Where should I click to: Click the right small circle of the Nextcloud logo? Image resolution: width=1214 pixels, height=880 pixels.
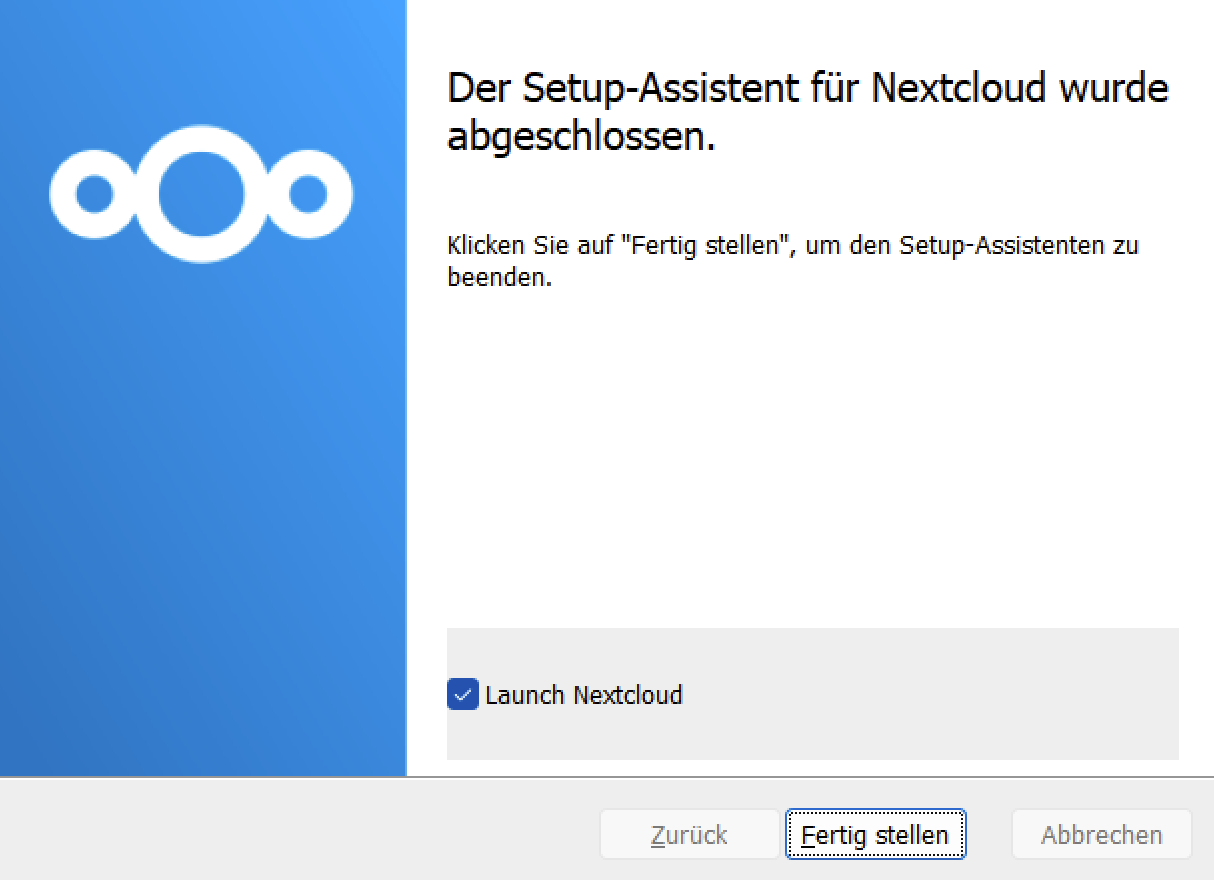click(307, 194)
